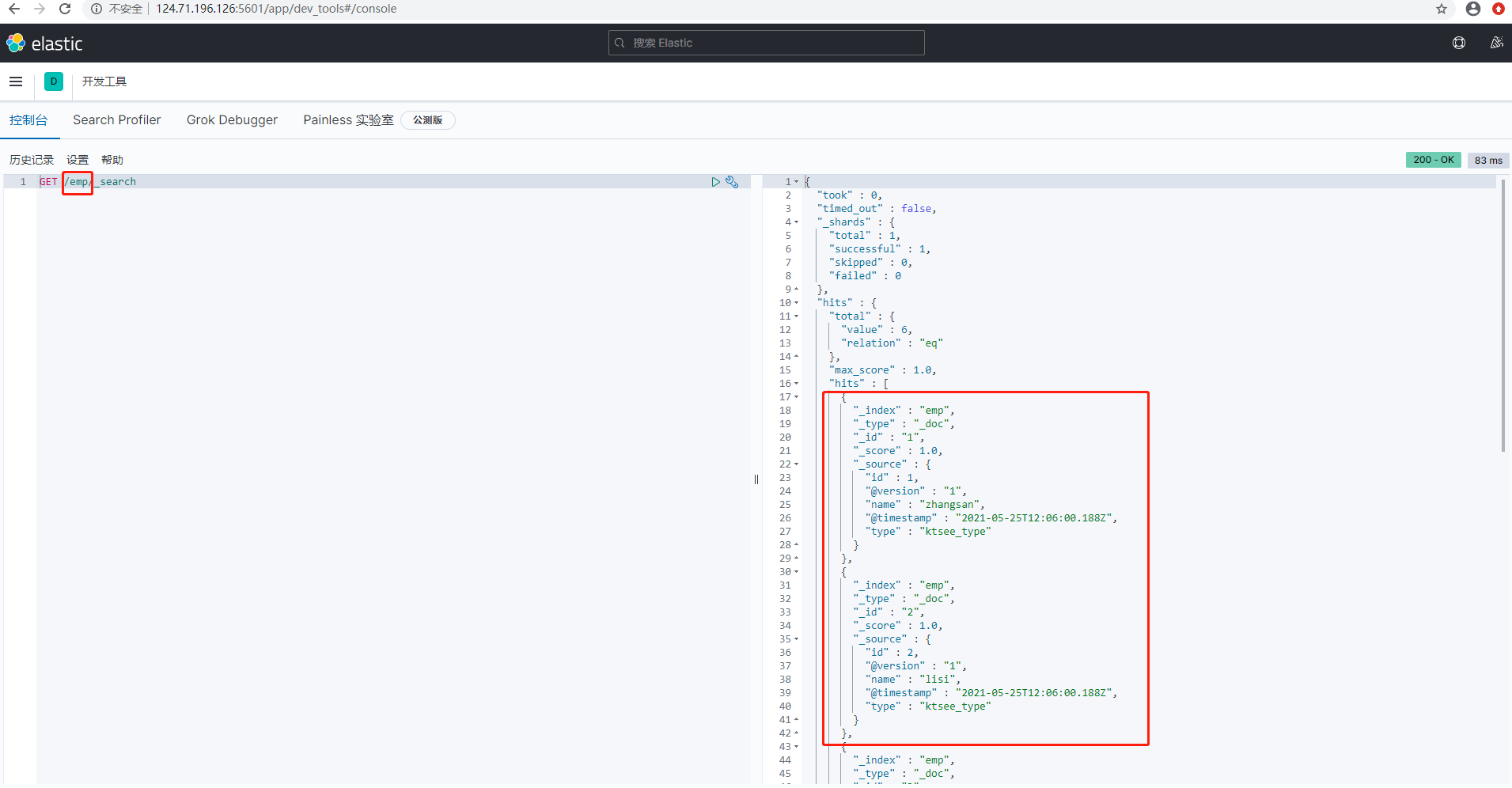Viewport: 1512px width, 788px height.
Task: Click the browser back arrow
Action: [x=14, y=9]
